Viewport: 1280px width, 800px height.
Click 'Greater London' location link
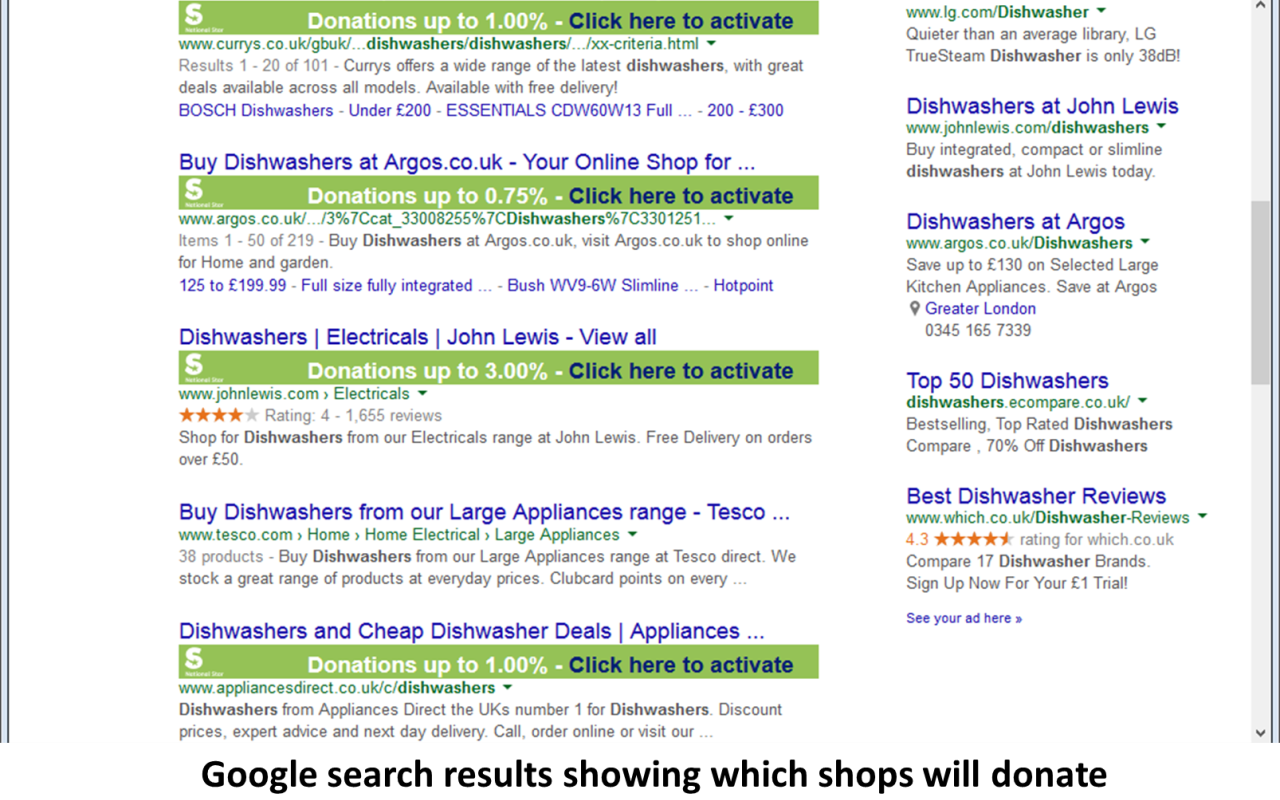980,309
